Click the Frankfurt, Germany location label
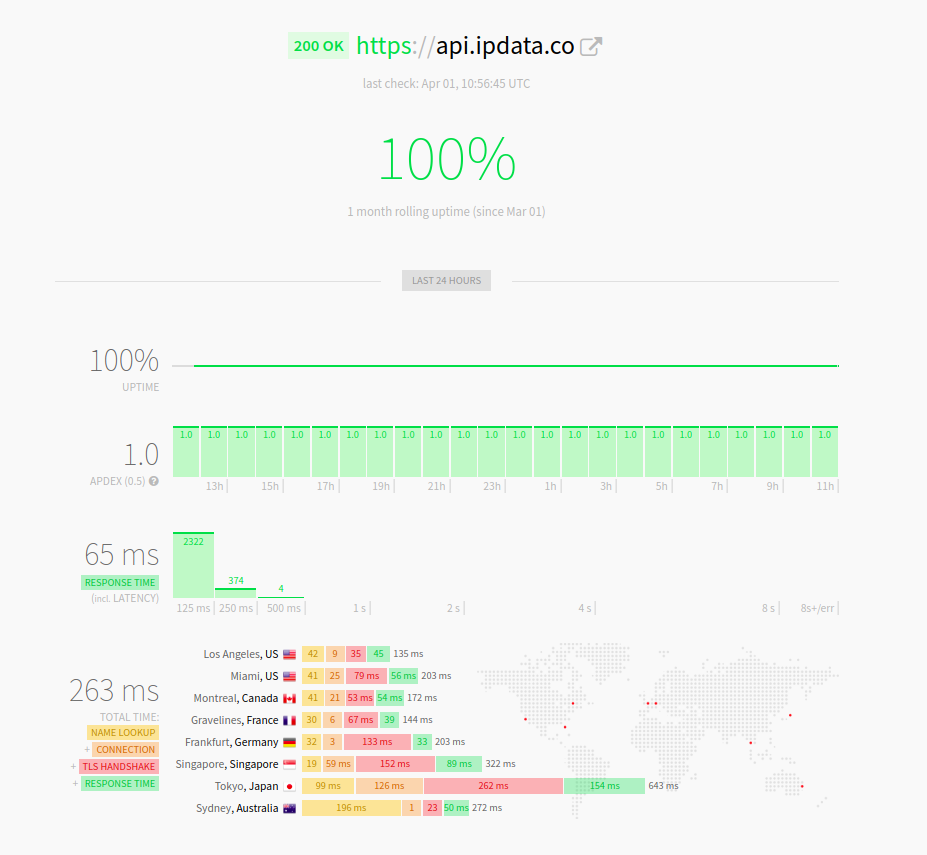Viewport: 927px width, 855px height. pos(231,742)
